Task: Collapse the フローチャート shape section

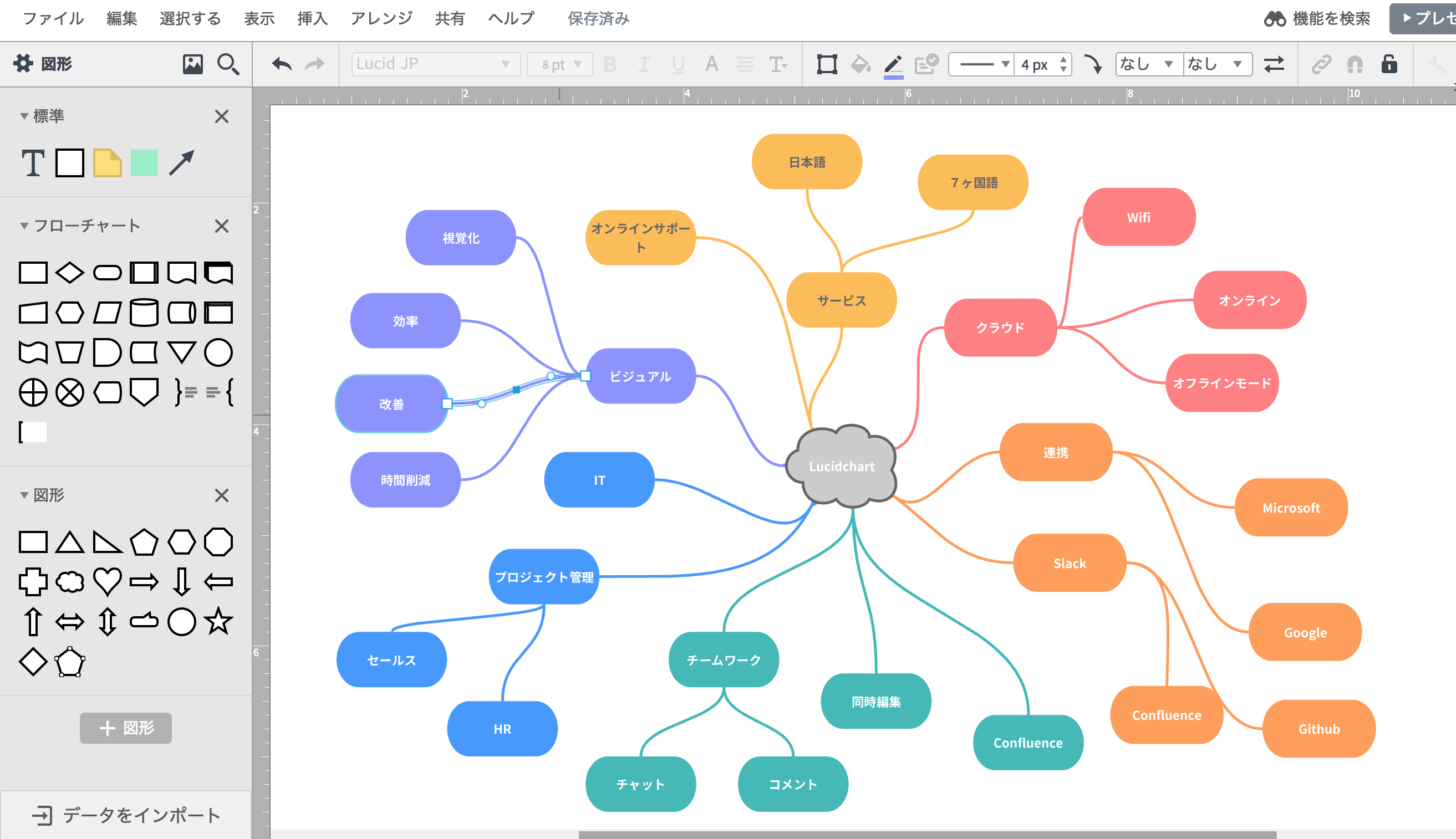Action: pos(24,226)
